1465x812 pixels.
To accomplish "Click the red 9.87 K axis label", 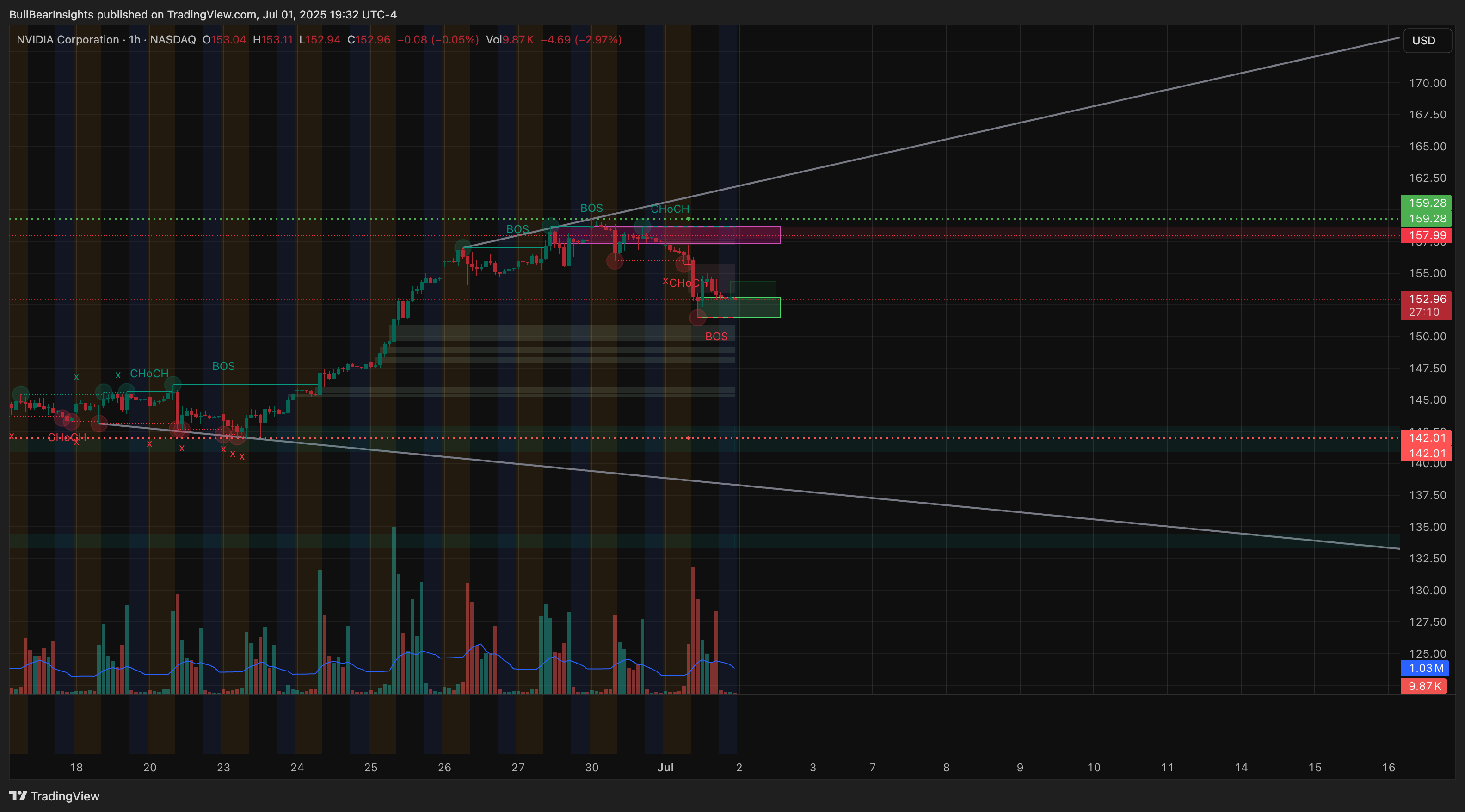I will pyautogui.click(x=1424, y=686).
